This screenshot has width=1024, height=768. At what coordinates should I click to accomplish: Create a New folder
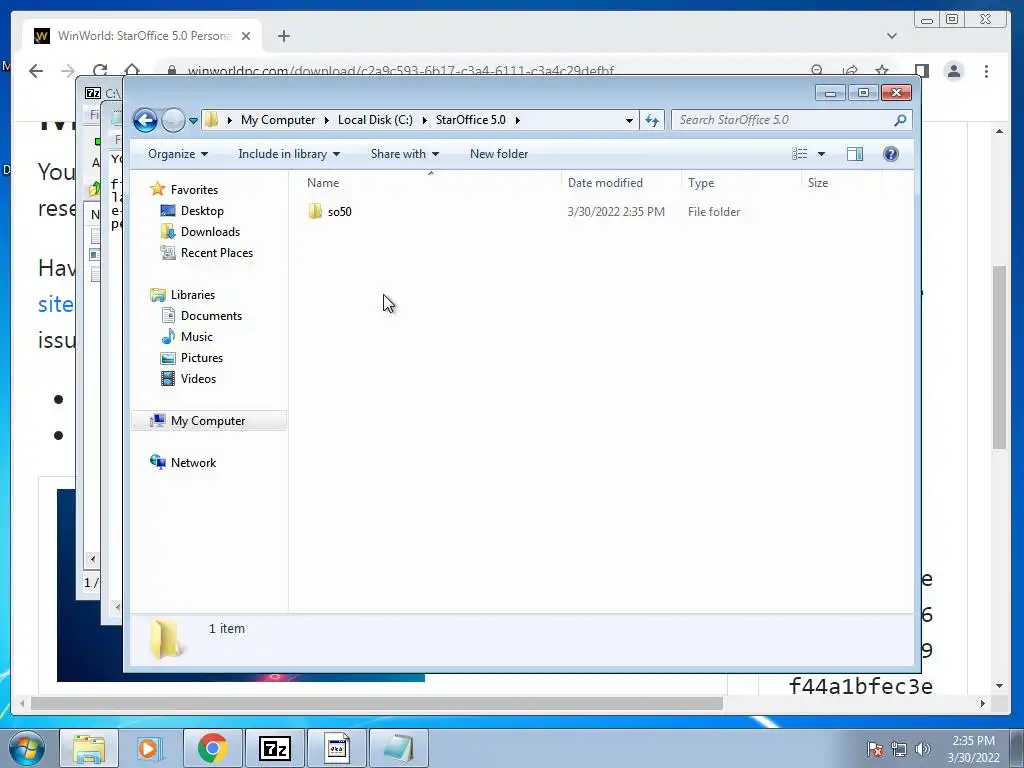tap(499, 154)
